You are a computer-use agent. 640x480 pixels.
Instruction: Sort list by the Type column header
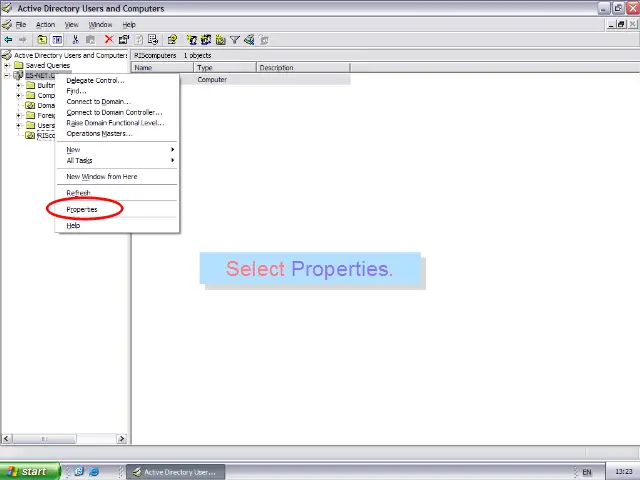point(224,68)
